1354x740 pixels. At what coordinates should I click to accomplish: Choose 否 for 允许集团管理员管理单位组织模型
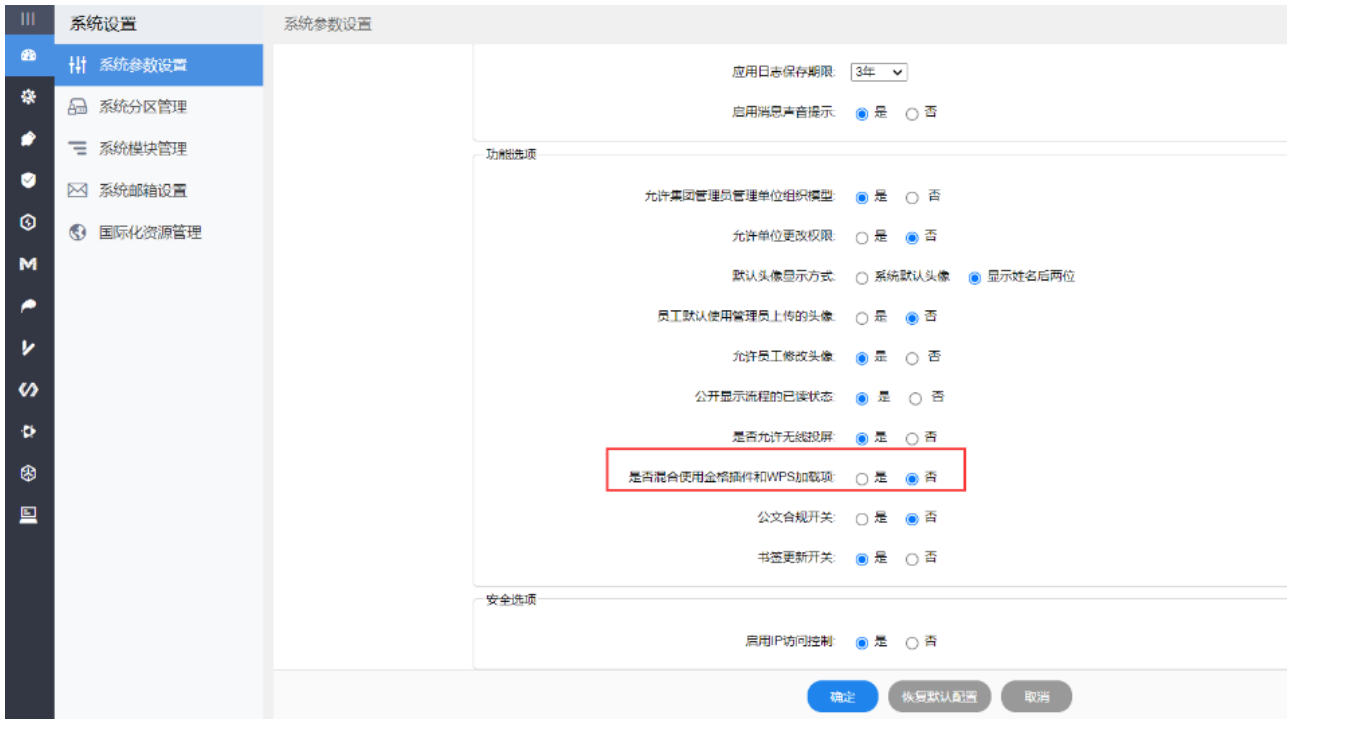pyautogui.click(x=912, y=198)
